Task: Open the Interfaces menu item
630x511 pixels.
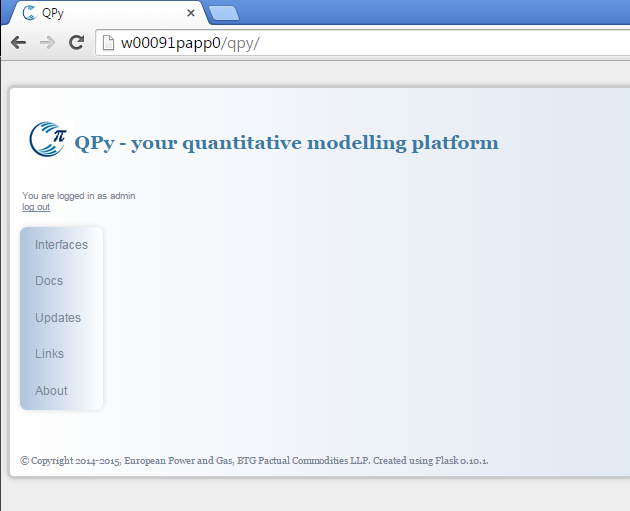Action: [x=61, y=245]
